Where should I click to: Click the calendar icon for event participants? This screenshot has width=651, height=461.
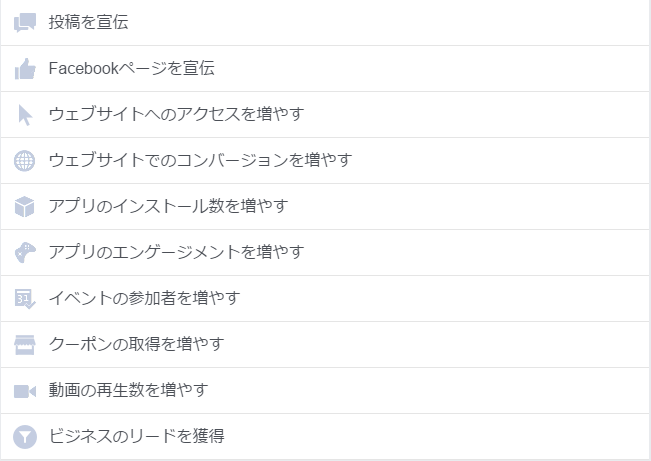click(x=25, y=299)
